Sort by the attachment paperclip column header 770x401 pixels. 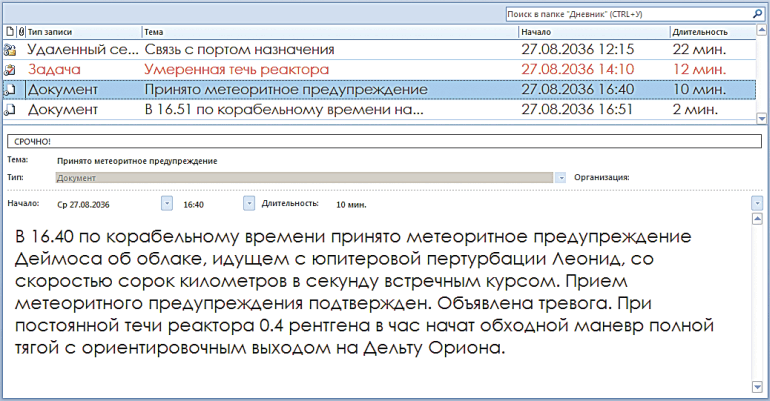(x=21, y=32)
